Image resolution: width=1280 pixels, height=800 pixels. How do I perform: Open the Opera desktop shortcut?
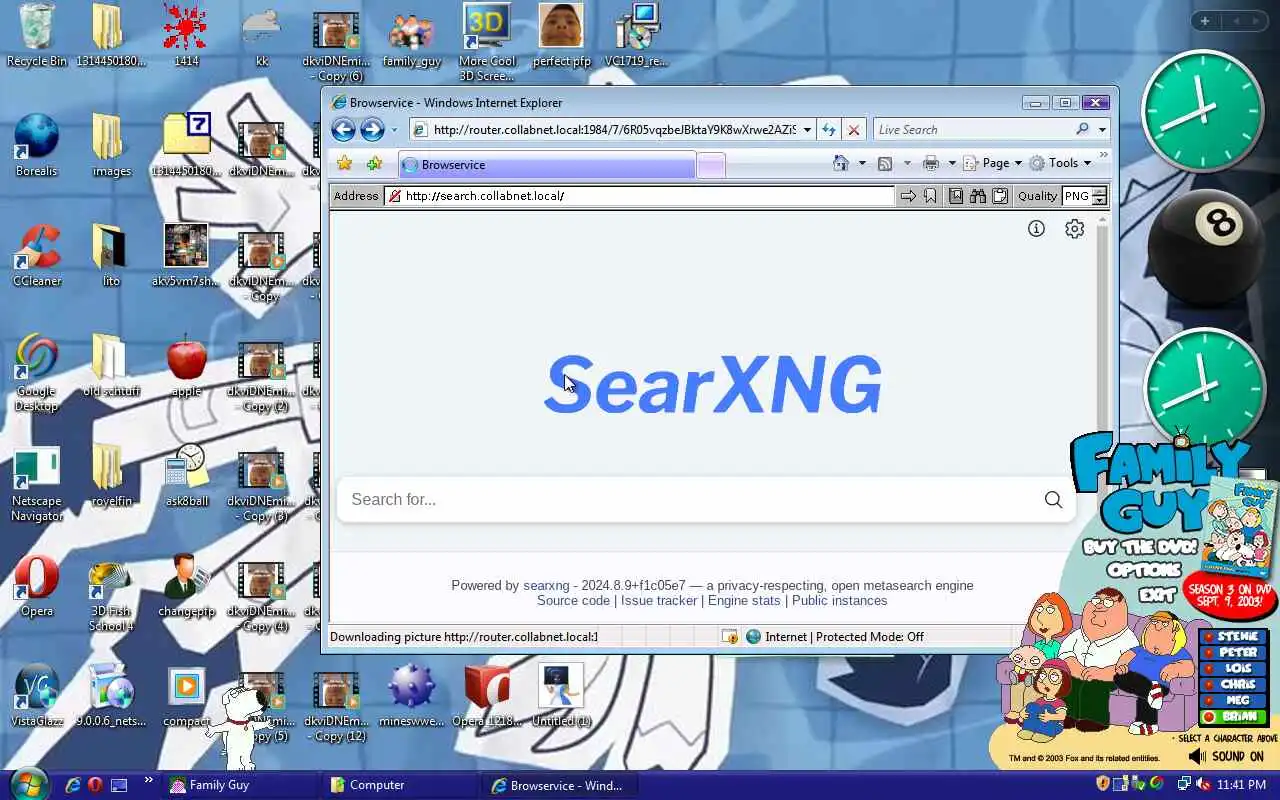pos(37,585)
